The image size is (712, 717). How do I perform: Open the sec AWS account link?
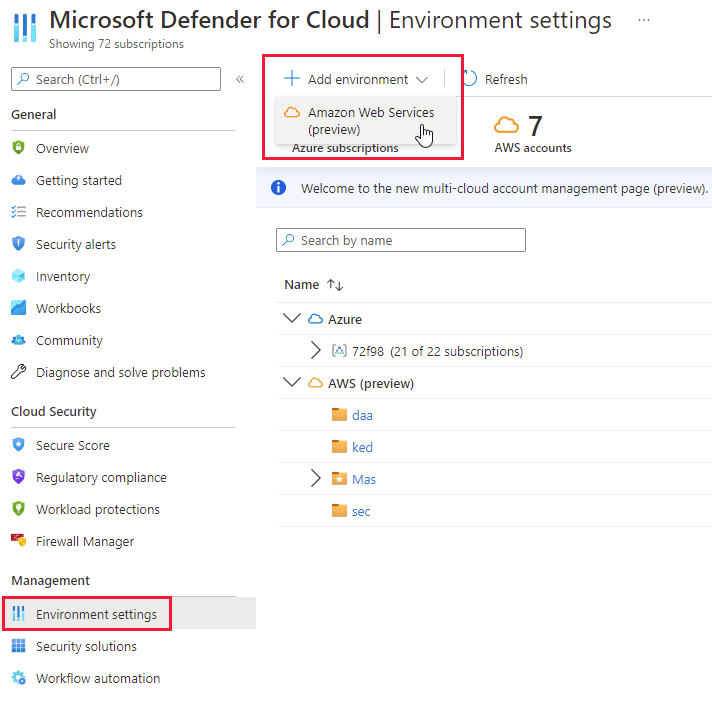coord(361,511)
